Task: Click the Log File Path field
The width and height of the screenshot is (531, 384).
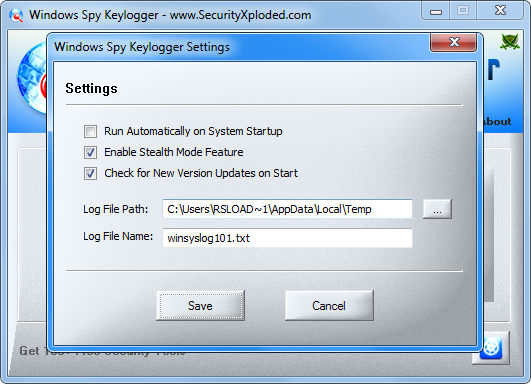Action: point(287,209)
